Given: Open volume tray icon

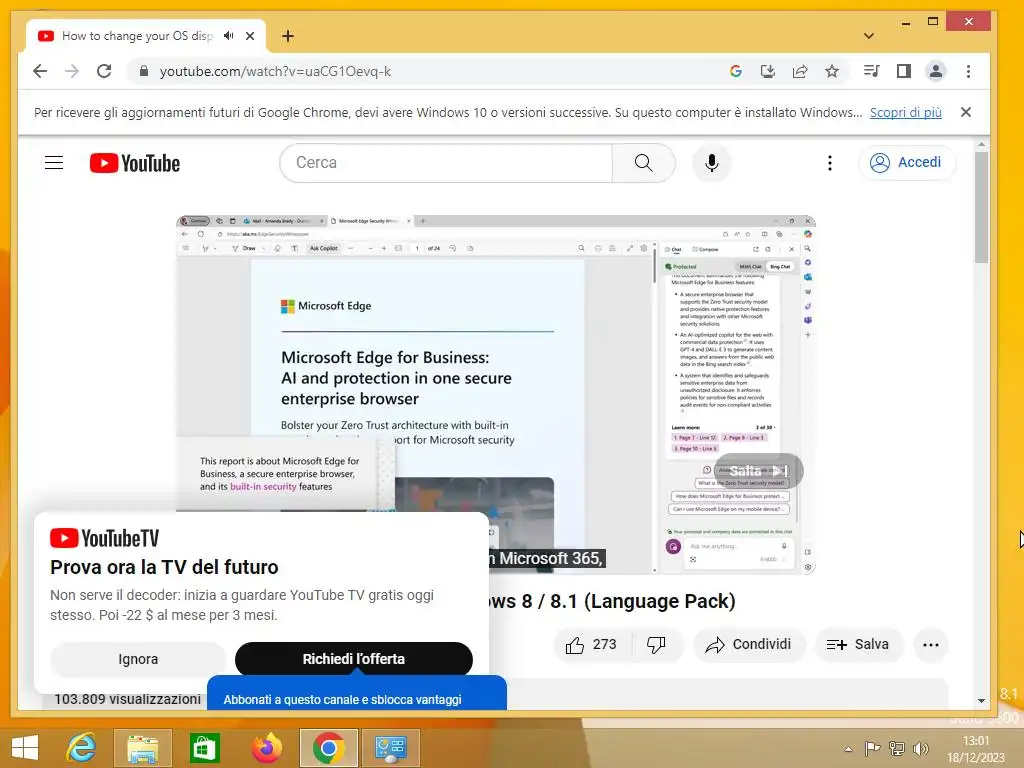Looking at the screenshot, I should 921,748.
